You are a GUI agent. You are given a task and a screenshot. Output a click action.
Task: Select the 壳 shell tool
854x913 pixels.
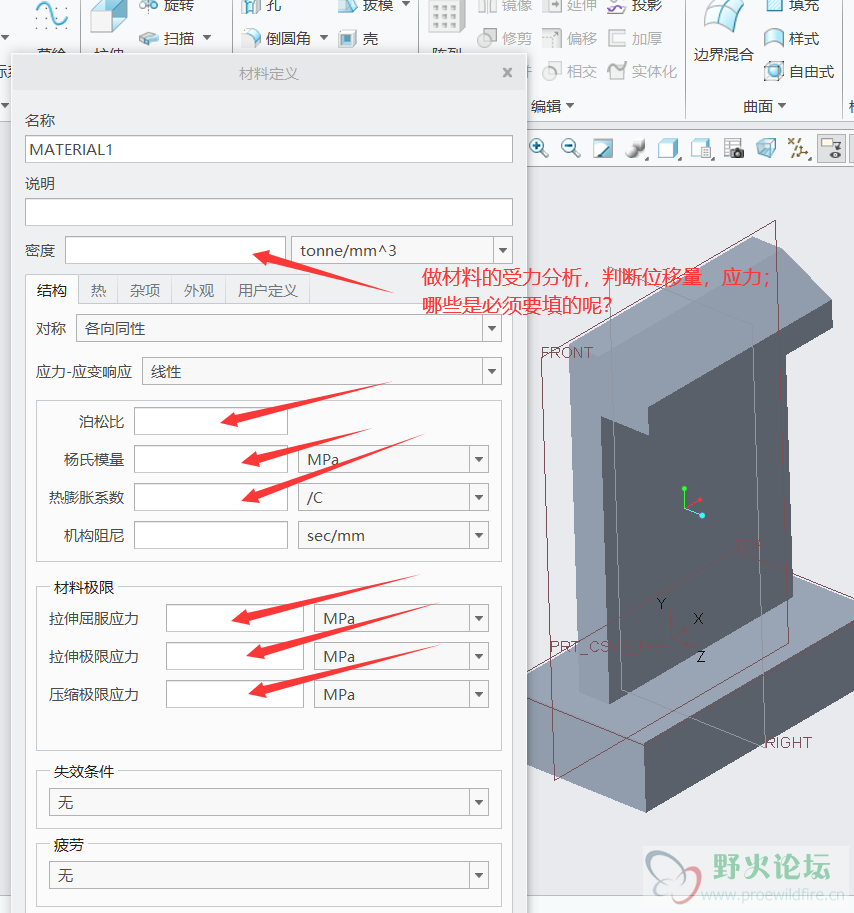(x=359, y=39)
